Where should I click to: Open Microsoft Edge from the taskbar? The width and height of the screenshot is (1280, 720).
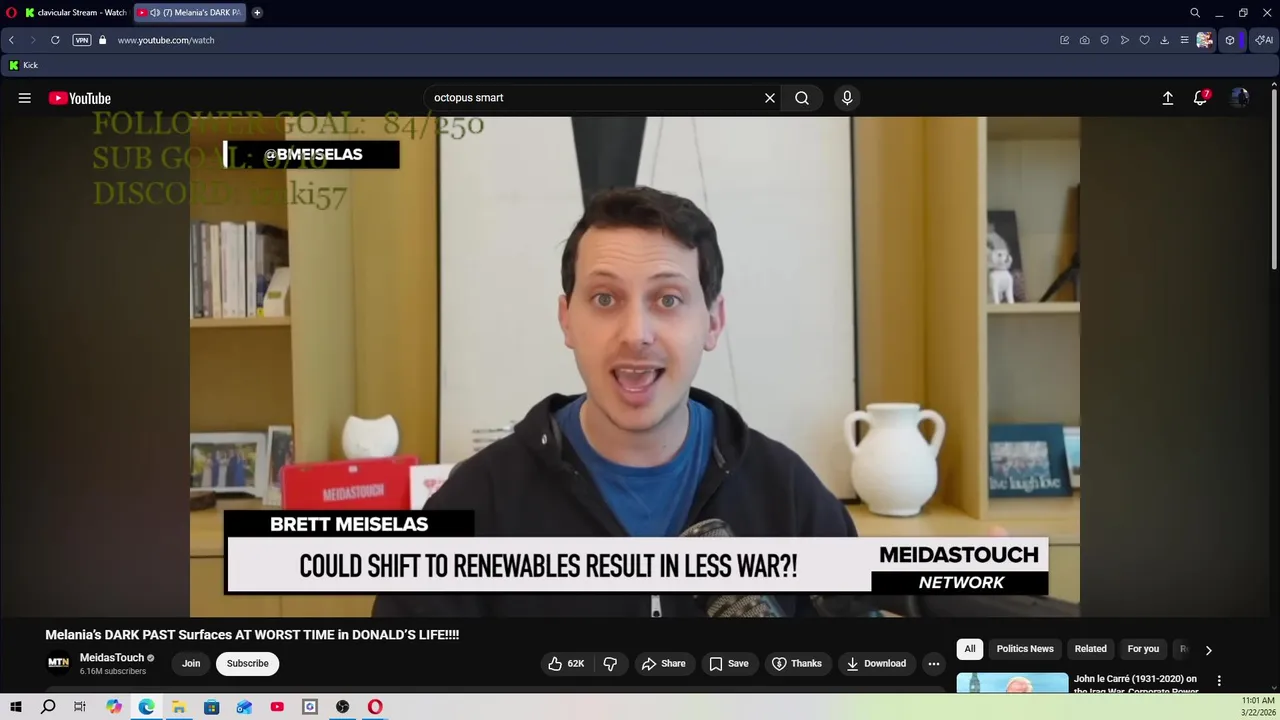click(x=146, y=707)
